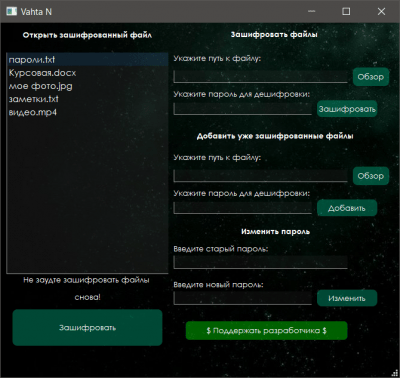The image size is (400, 378).
Task: Focus file path field in Зашифровать файлы section
Action: coord(260,77)
